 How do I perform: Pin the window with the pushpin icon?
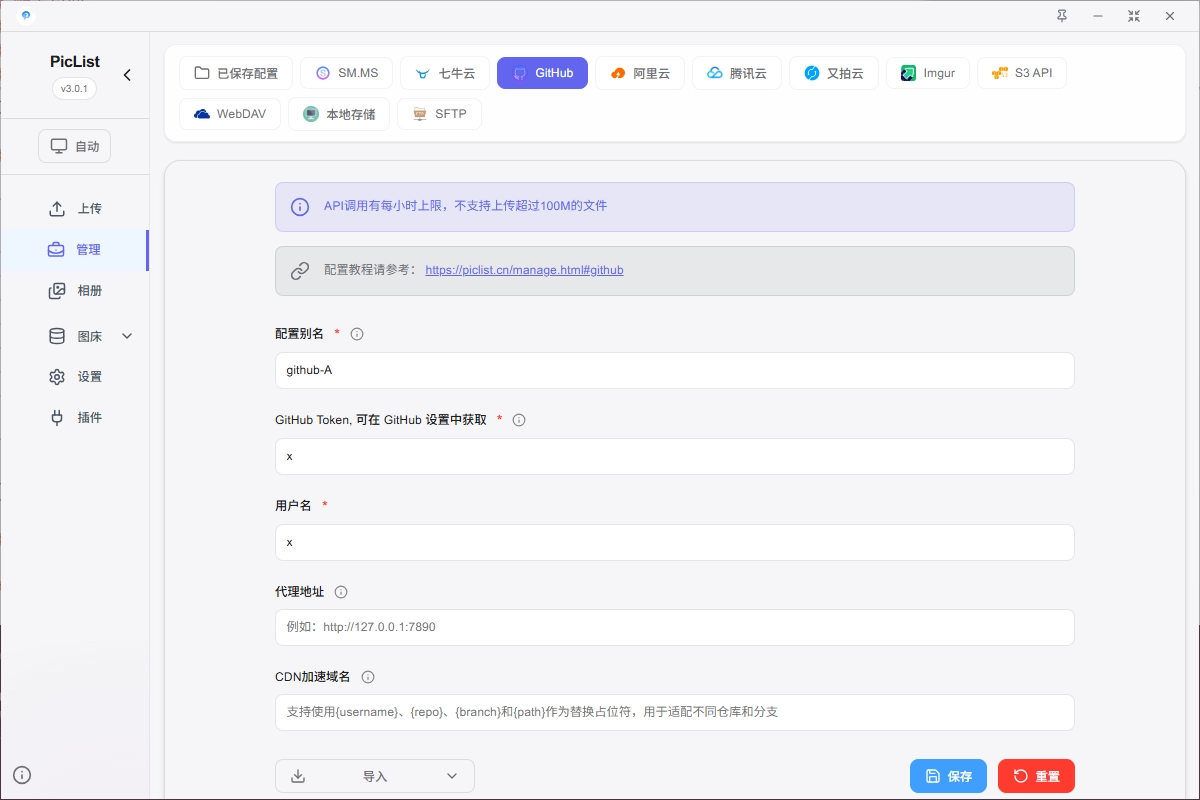1062,16
